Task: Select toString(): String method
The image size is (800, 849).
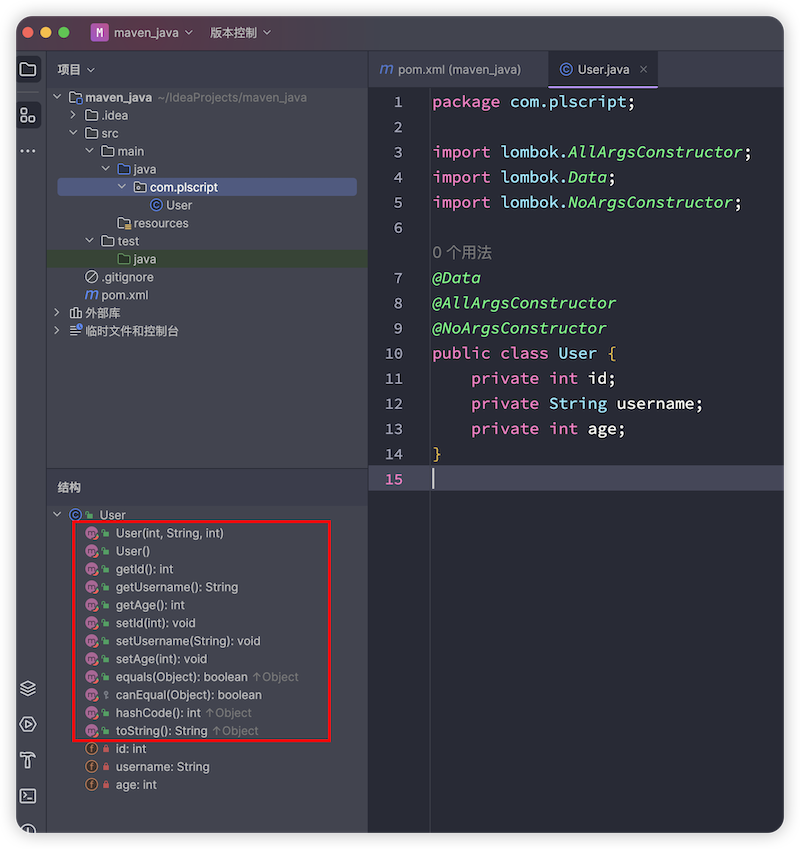Action: 161,731
